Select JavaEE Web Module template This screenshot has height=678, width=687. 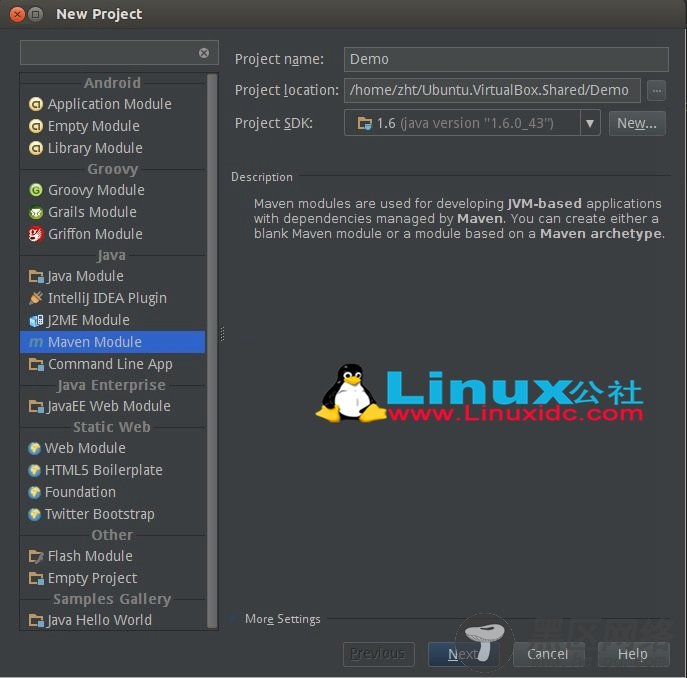112,406
